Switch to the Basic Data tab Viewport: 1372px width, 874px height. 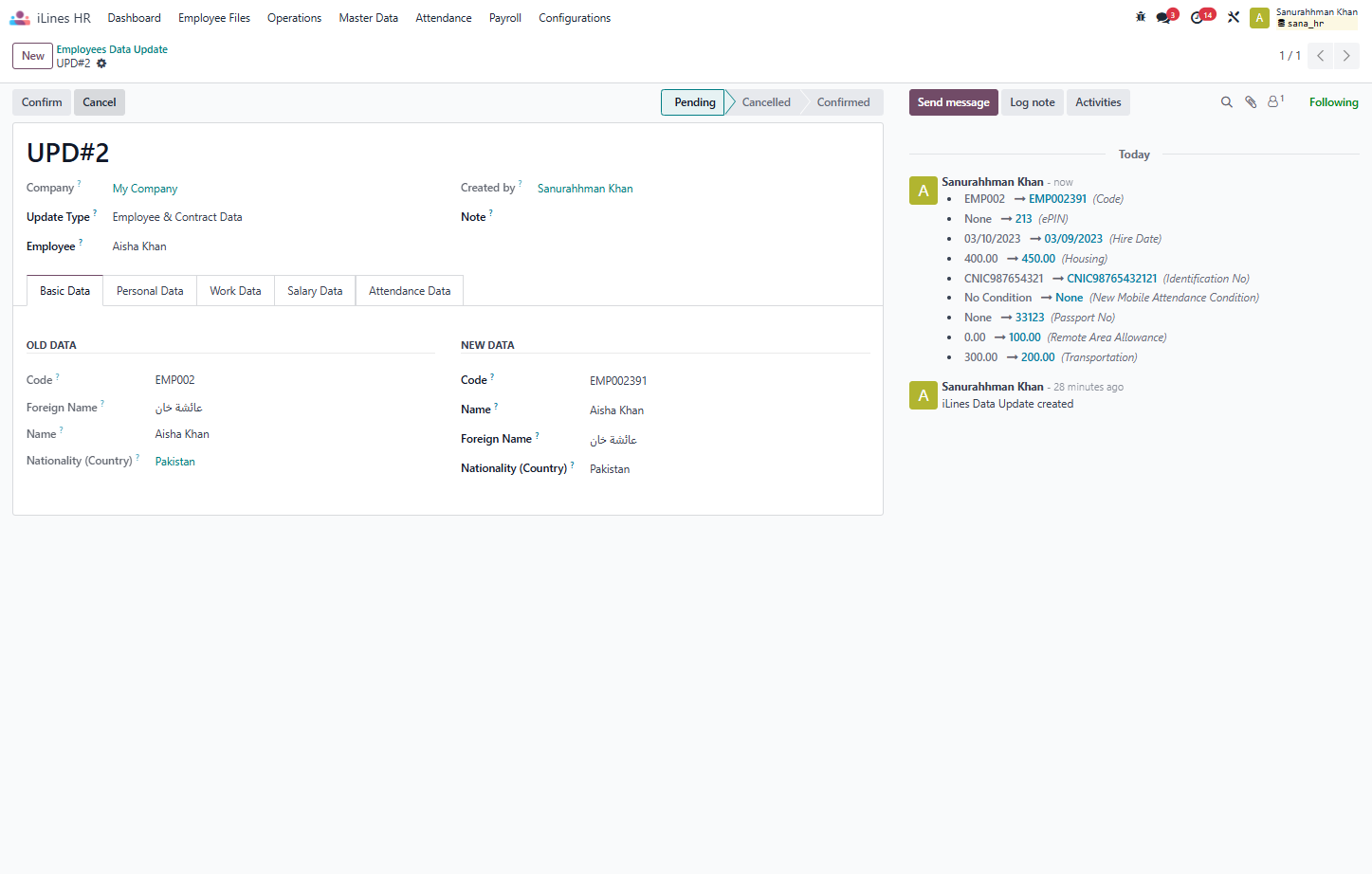(x=65, y=291)
